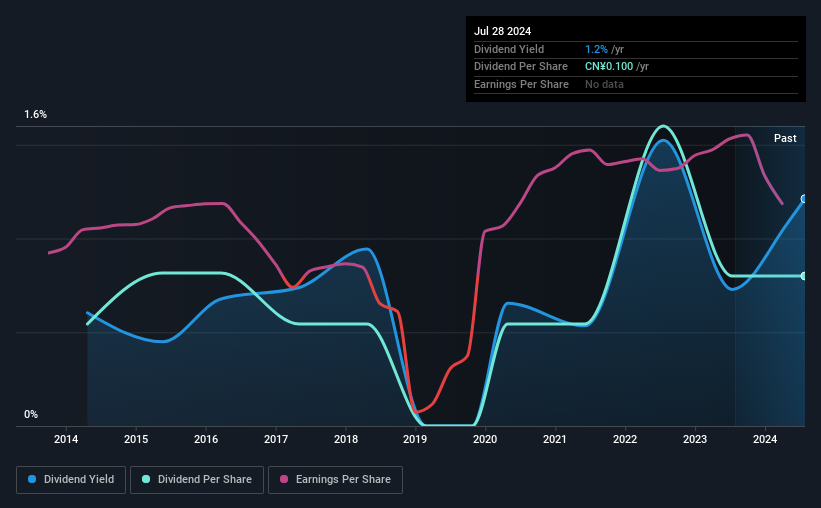Click the teal Dividend Per Share legend dot
Viewport: 821px width, 508px height.
[146, 479]
